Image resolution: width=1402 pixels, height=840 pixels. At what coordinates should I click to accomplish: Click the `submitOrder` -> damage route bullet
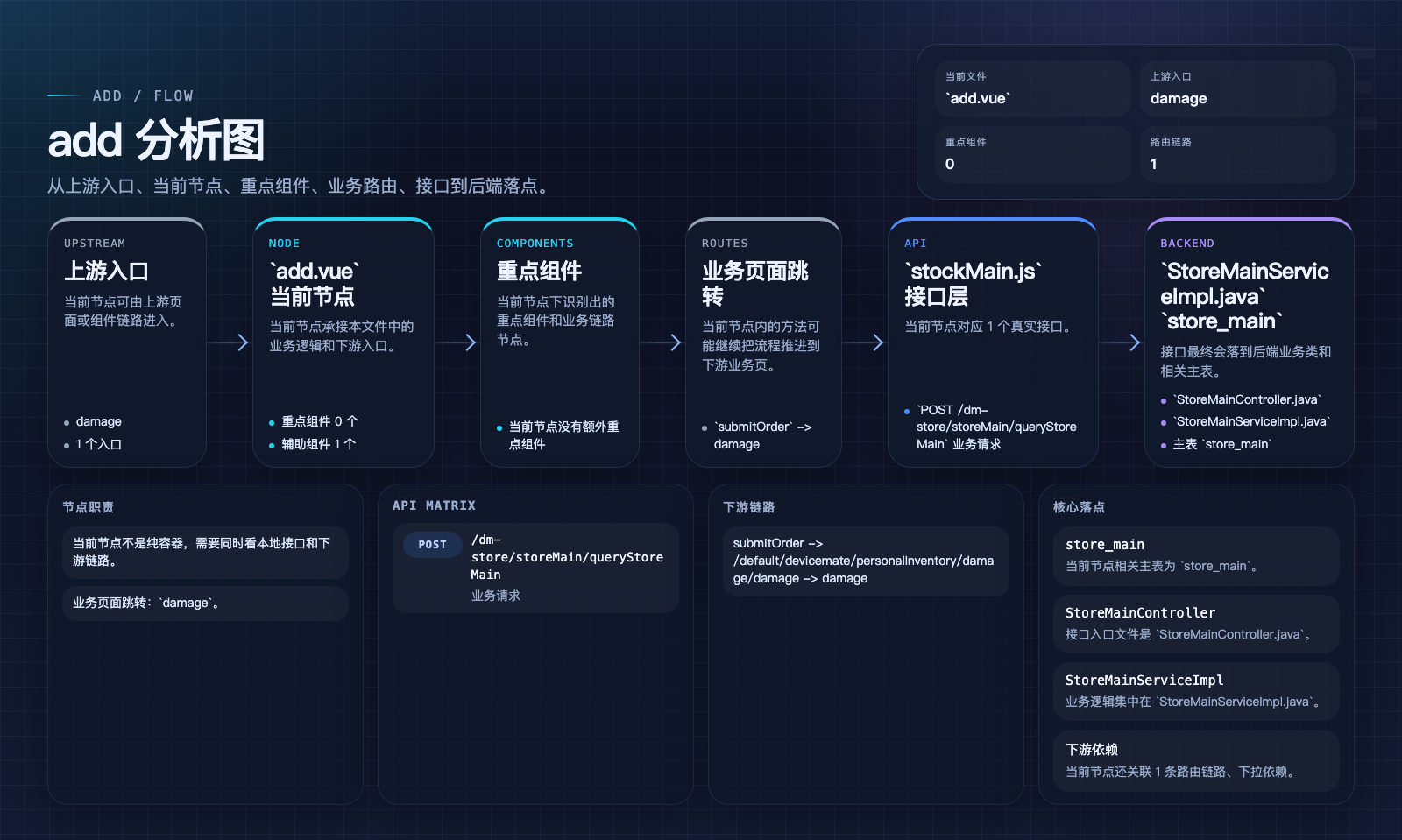(x=762, y=435)
